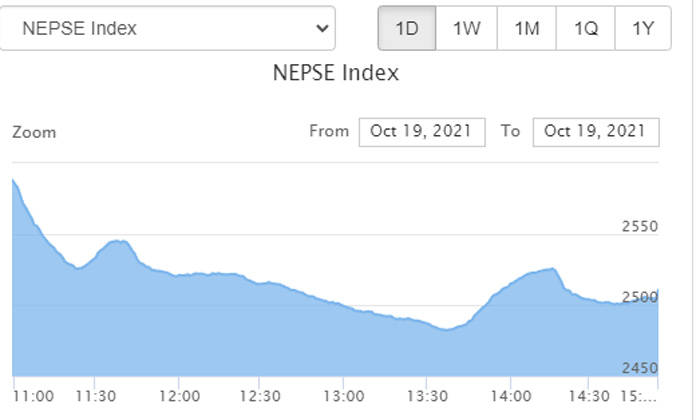Click the 2450 value axis label
Image resolution: width=700 pixels, height=420 pixels.
pos(639,368)
